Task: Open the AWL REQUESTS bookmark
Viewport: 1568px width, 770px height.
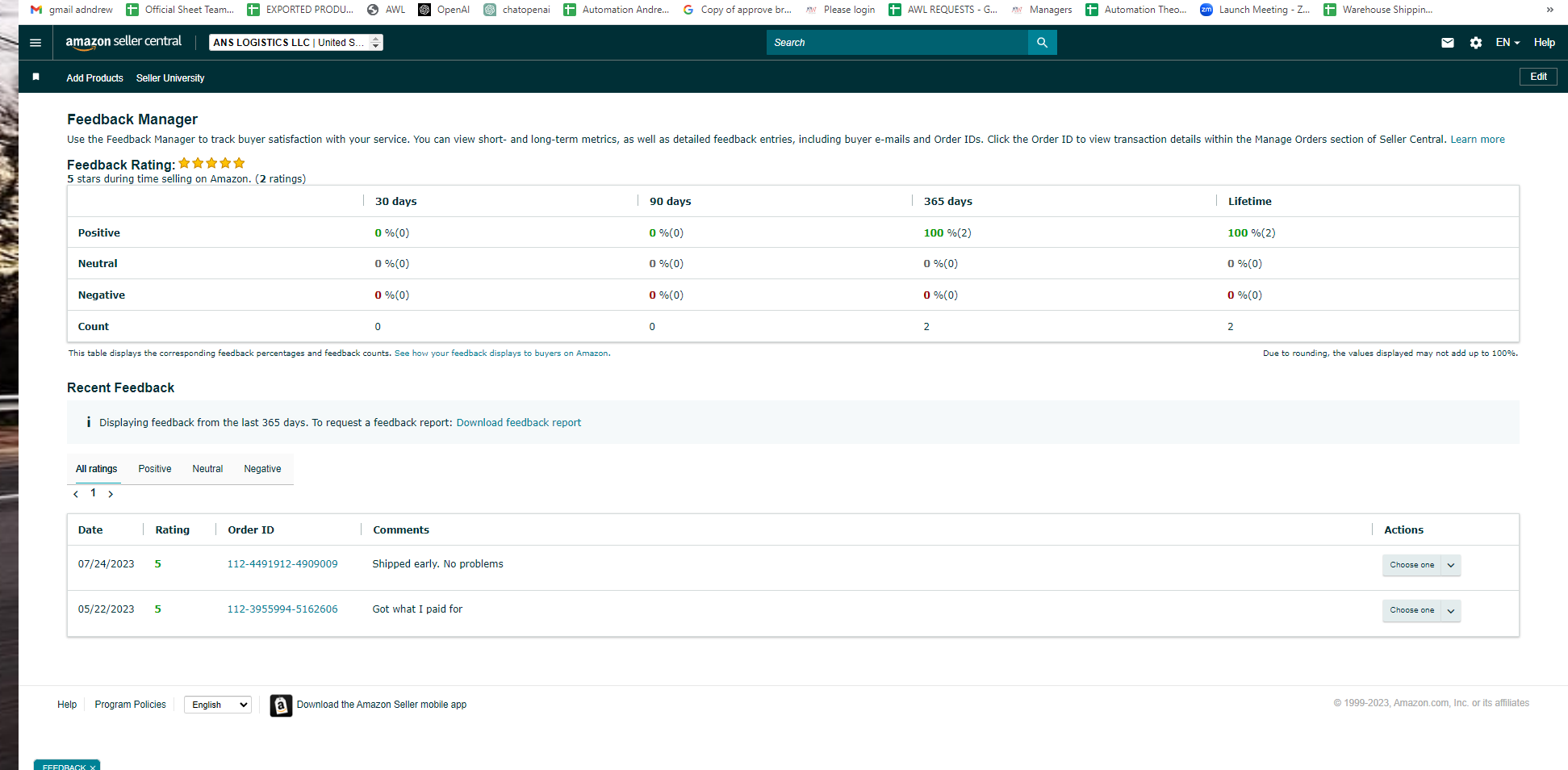Action: [943, 10]
